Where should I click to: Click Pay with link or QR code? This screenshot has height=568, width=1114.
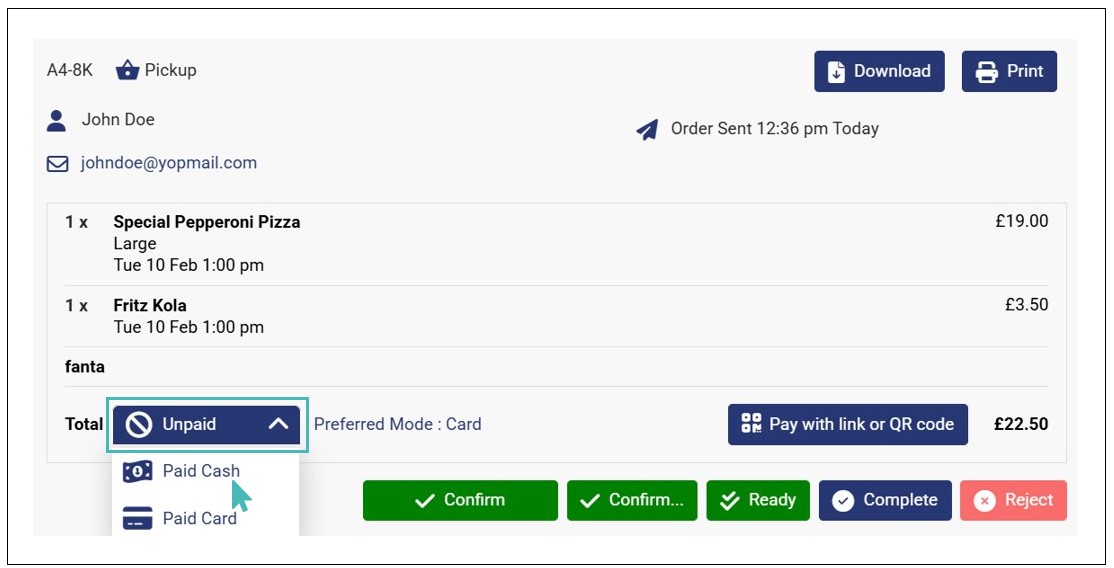pyautogui.click(x=847, y=424)
